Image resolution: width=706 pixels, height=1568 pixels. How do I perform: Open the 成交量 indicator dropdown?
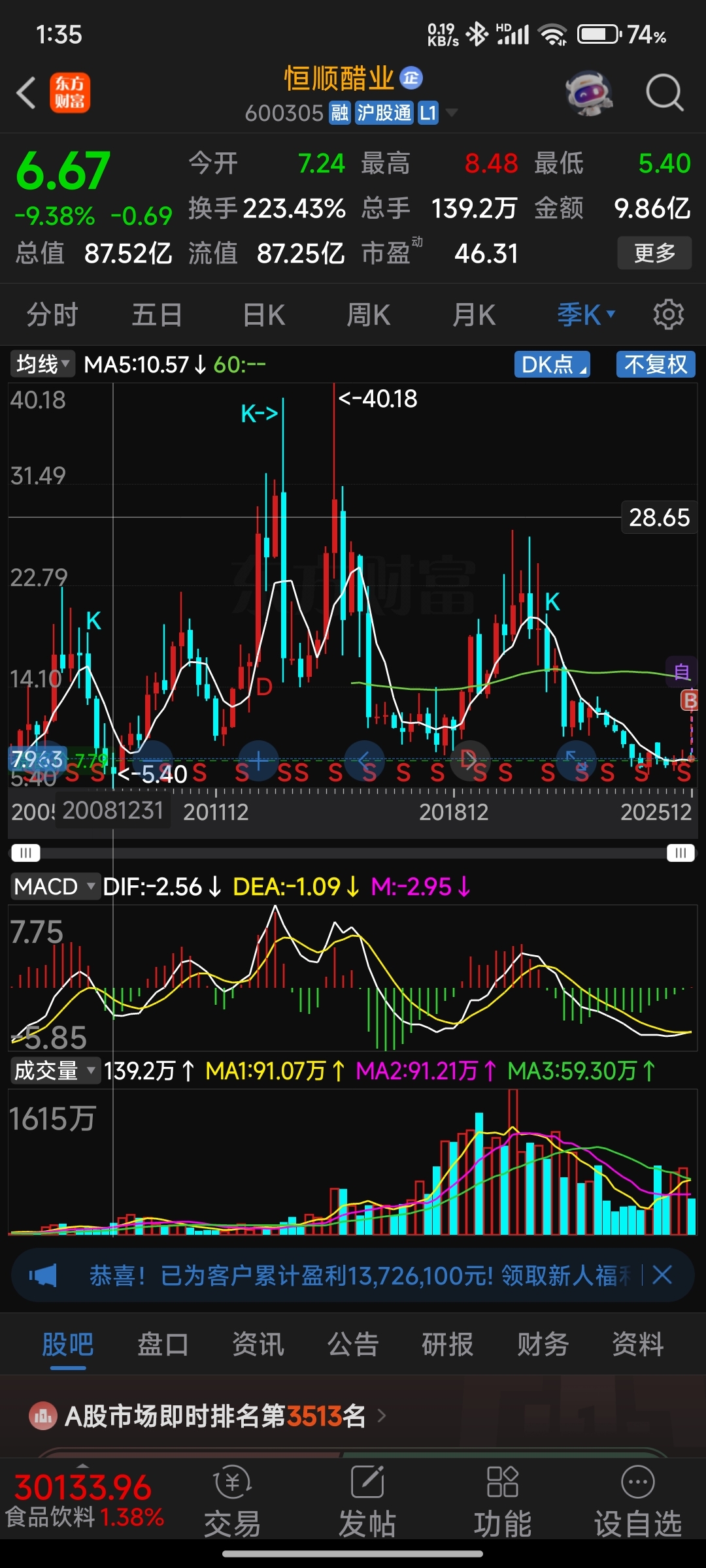click(x=55, y=1071)
